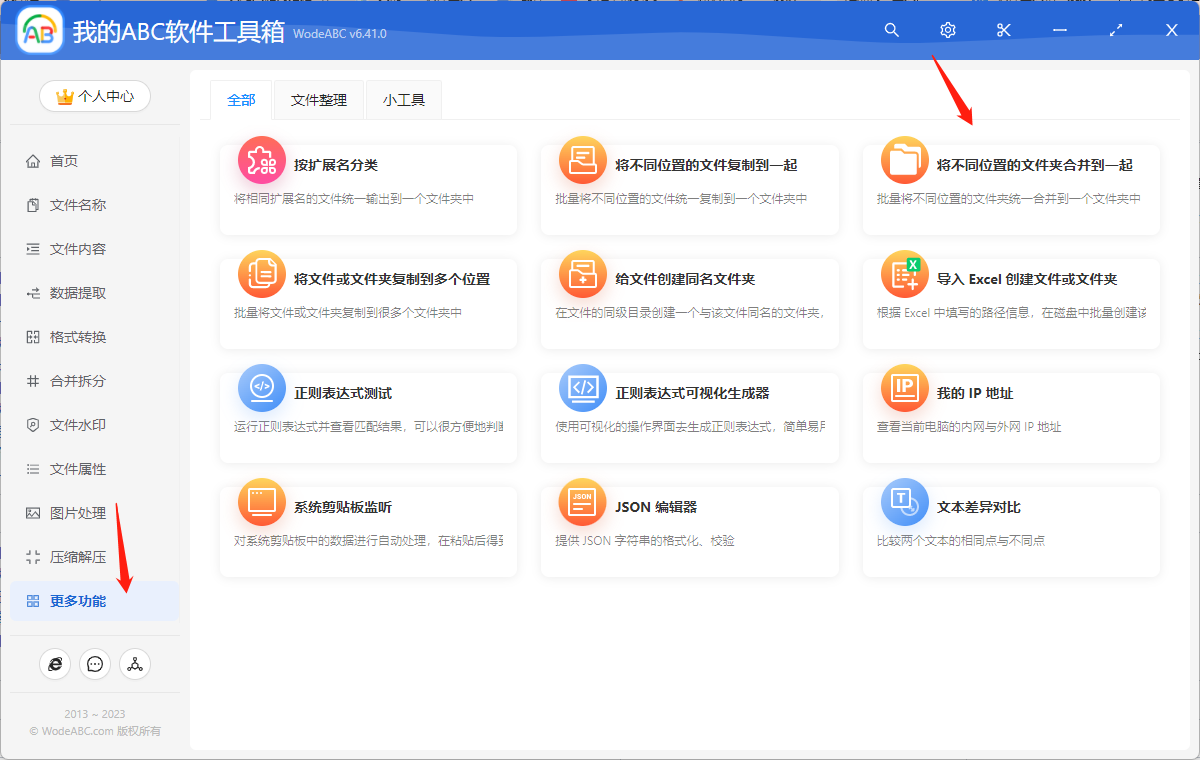Screen dimensions: 1200x760
Task: Switch to the 文件整理 tab
Action: click(318, 100)
